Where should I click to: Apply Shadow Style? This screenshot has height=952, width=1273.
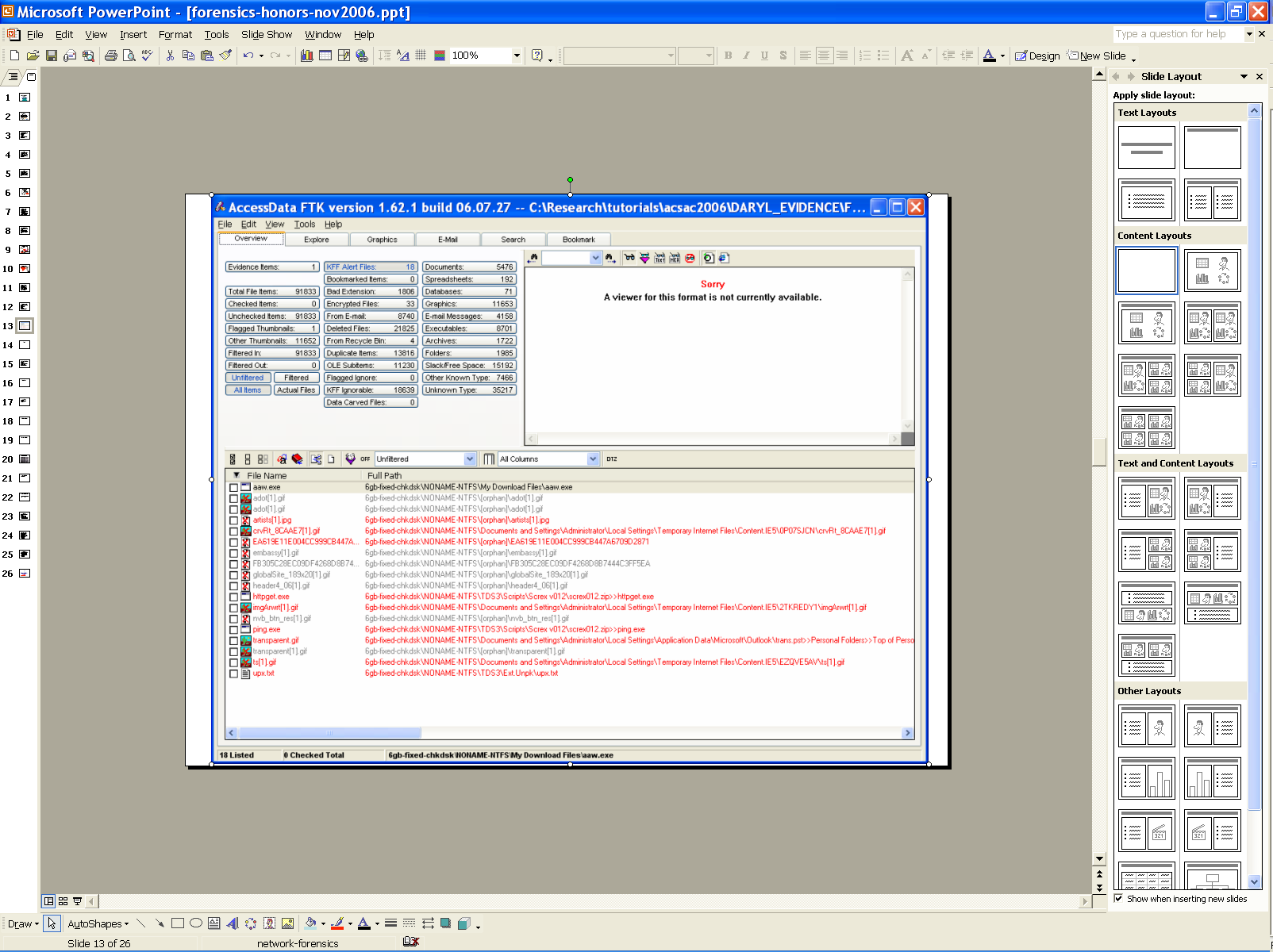[446, 923]
